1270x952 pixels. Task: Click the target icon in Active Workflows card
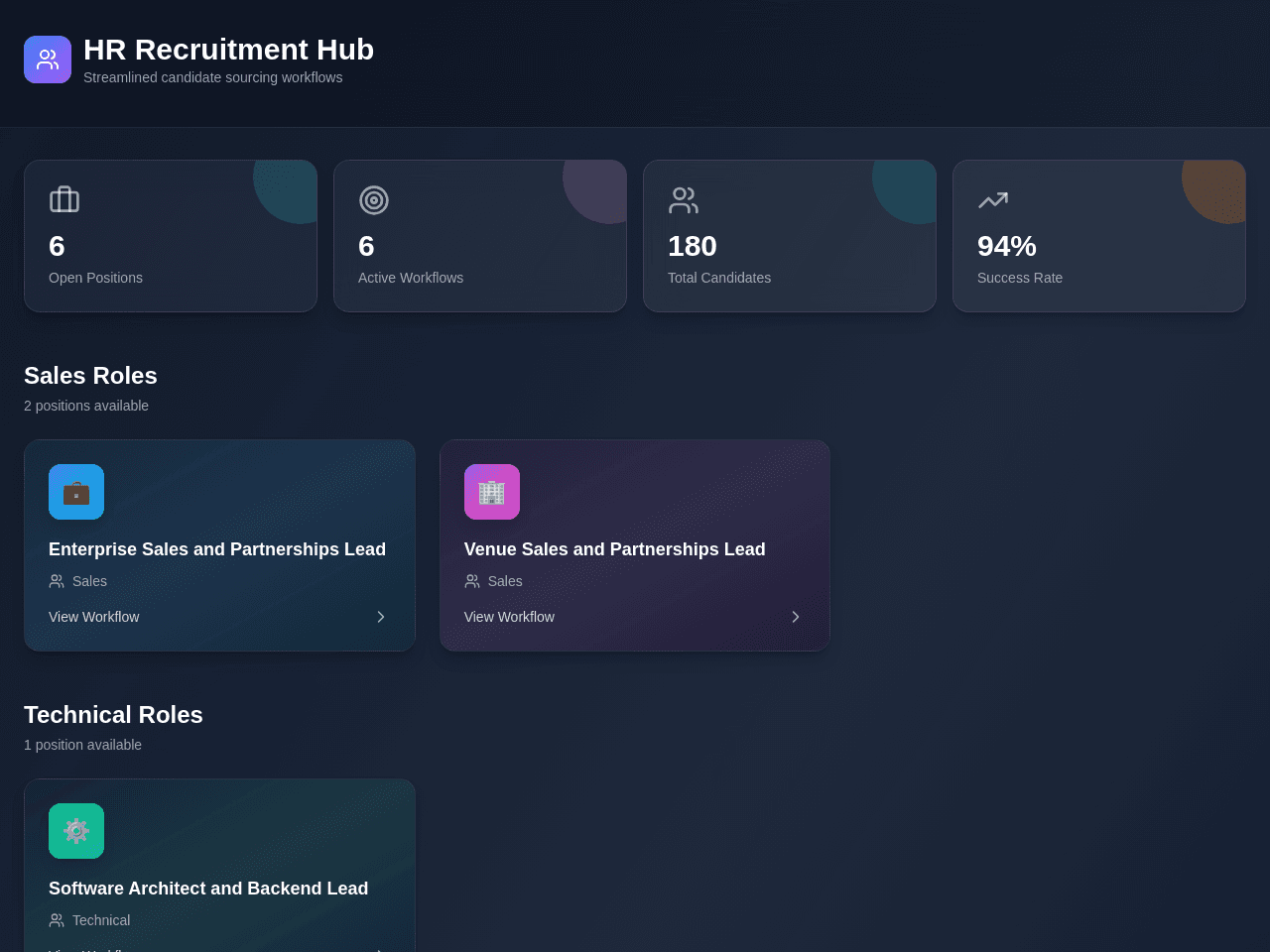click(x=374, y=199)
